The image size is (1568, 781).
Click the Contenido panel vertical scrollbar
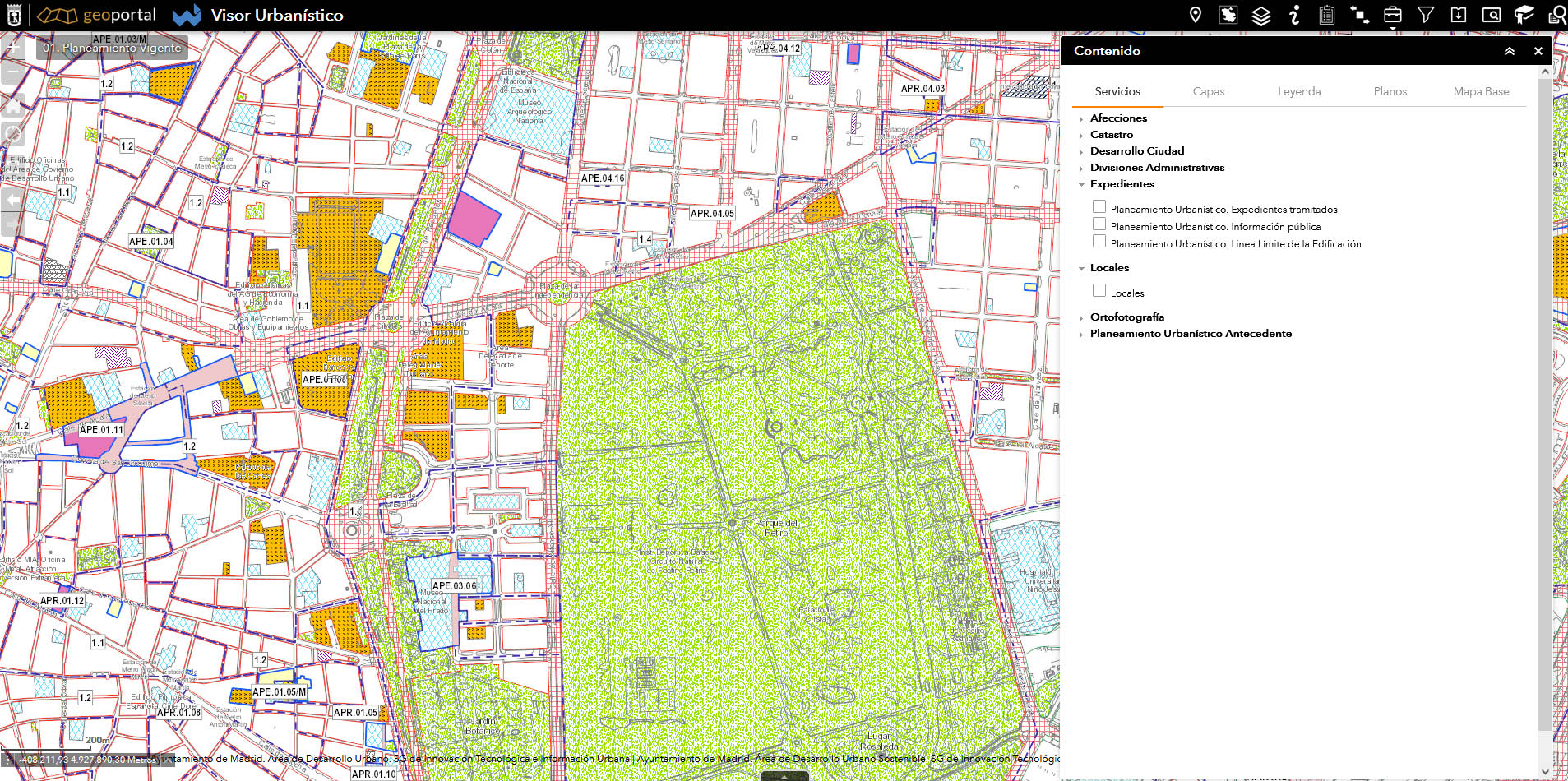[1545, 411]
